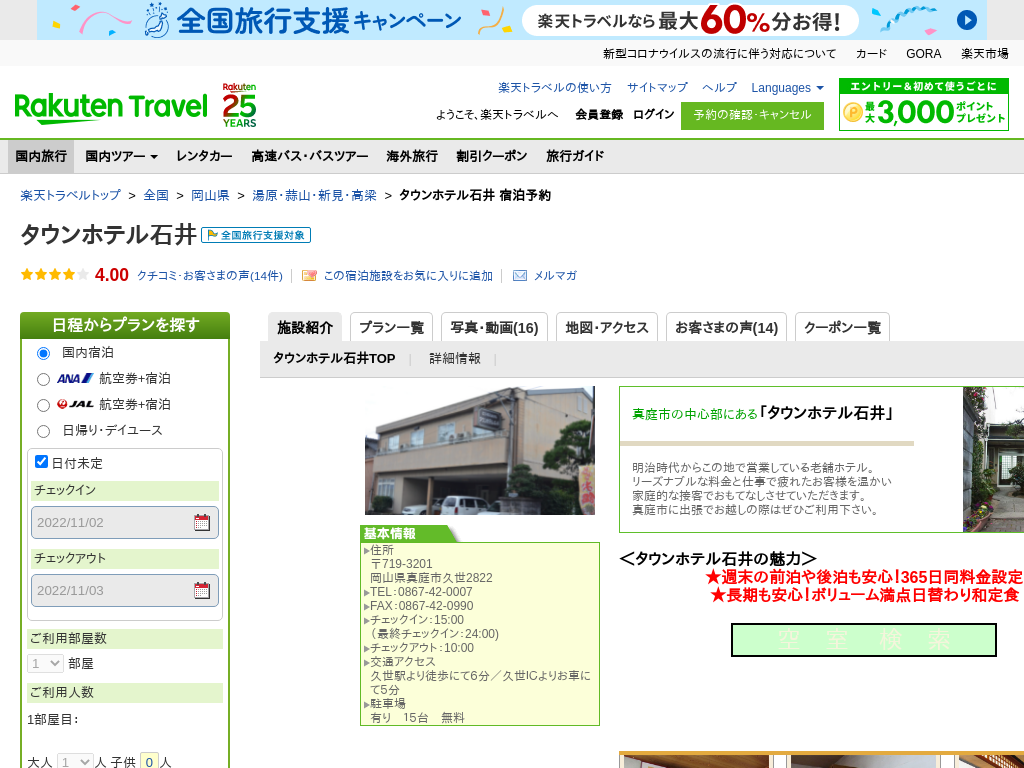Open the GORA top link
The height and width of the screenshot is (768, 1024).
pos(923,54)
